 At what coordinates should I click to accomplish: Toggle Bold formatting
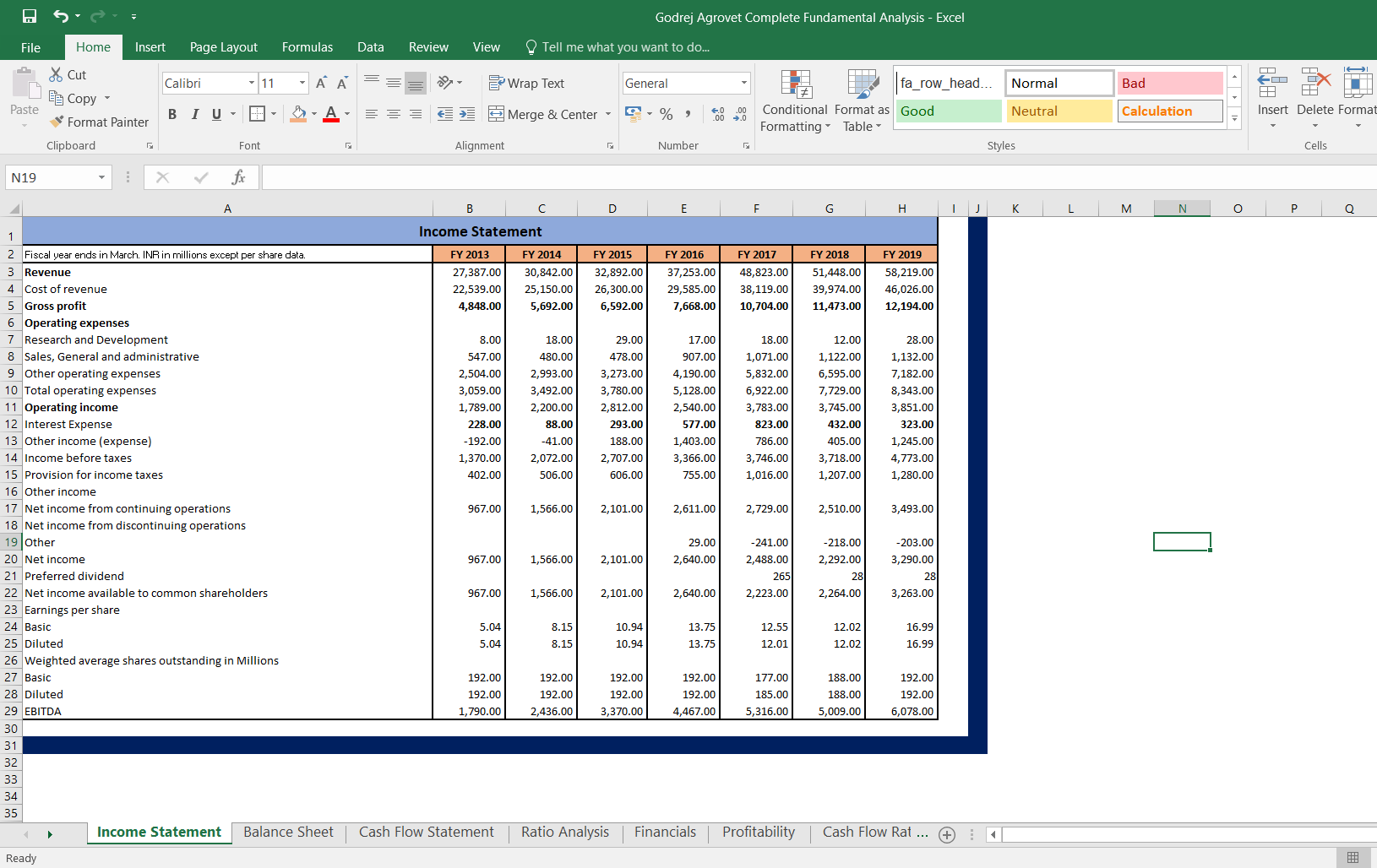pyautogui.click(x=172, y=114)
